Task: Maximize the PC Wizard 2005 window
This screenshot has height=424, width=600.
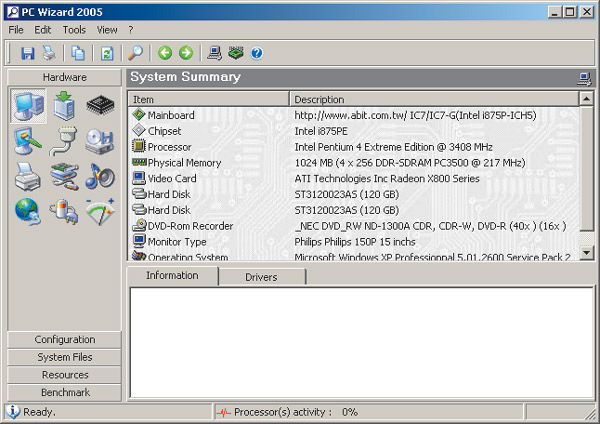Action: 570,12
